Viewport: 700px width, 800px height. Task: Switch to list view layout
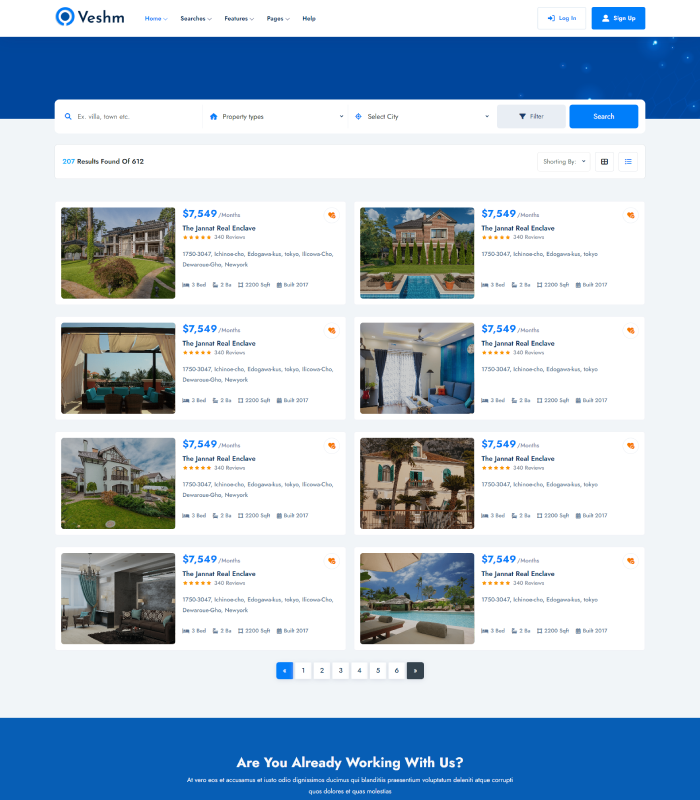tap(628, 161)
